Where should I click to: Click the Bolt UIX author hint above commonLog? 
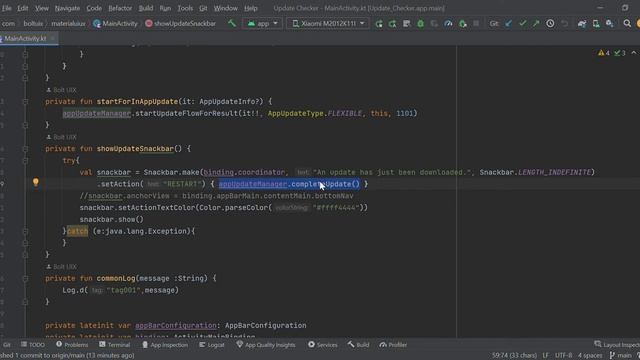click(61, 267)
